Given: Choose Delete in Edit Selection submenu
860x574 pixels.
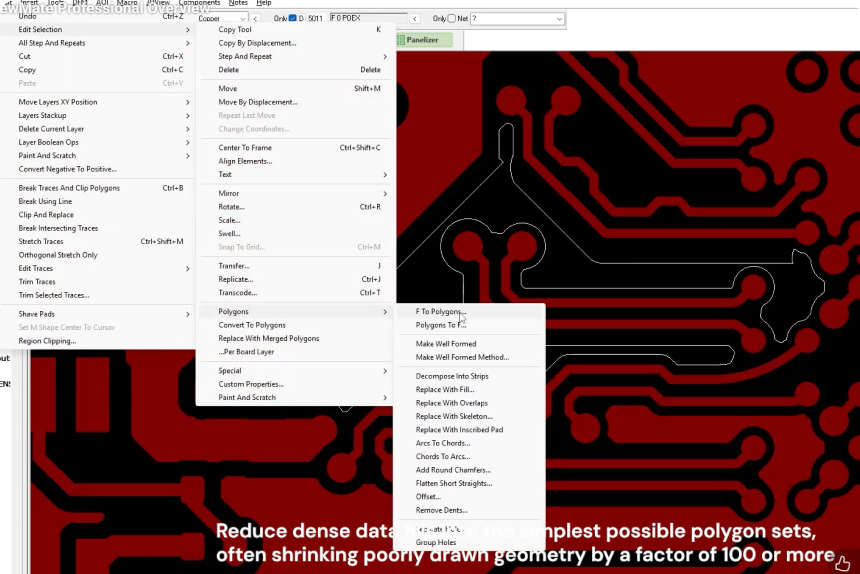Looking at the screenshot, I should (x=295, y=70).
